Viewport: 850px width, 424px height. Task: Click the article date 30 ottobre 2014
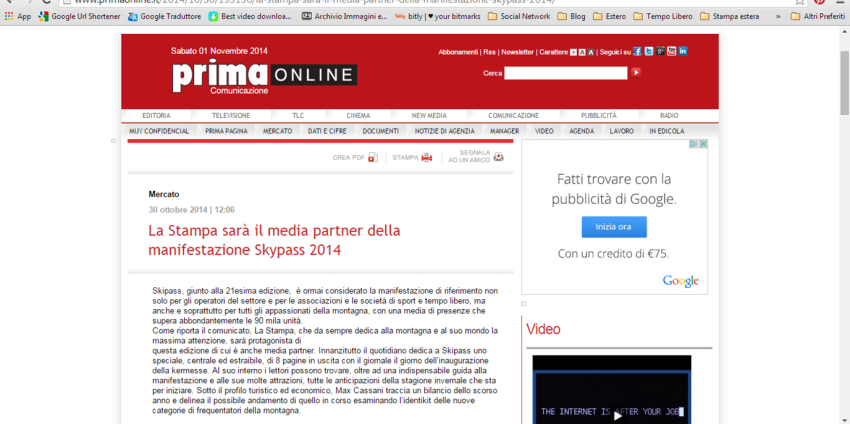click(178, 210)
